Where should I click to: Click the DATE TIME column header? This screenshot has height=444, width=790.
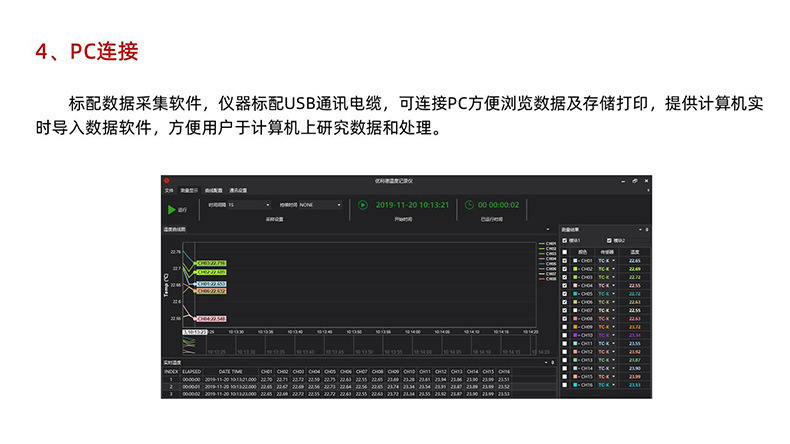tap(231, 371)
